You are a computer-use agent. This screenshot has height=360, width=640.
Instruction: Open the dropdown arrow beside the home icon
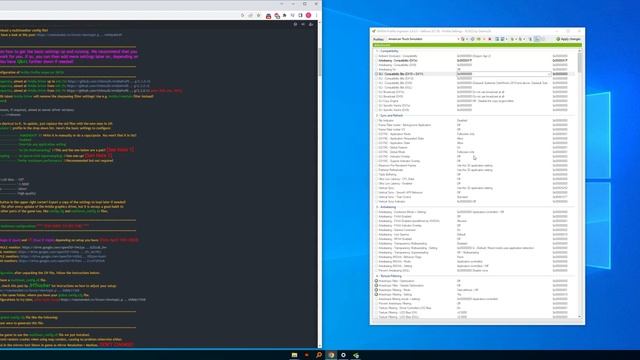(467, 39)
